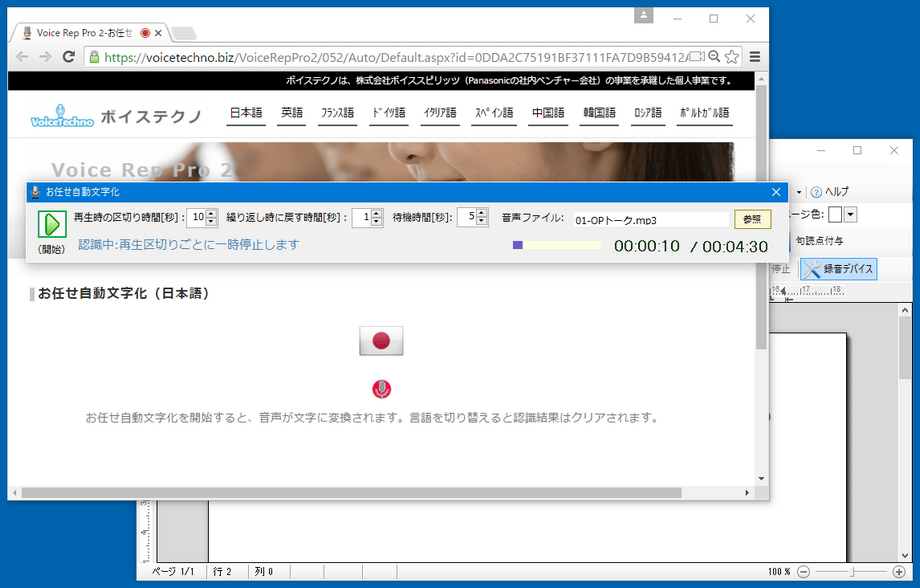Click camera icon in address bar

pyautogui.click(x=697, y=56)
